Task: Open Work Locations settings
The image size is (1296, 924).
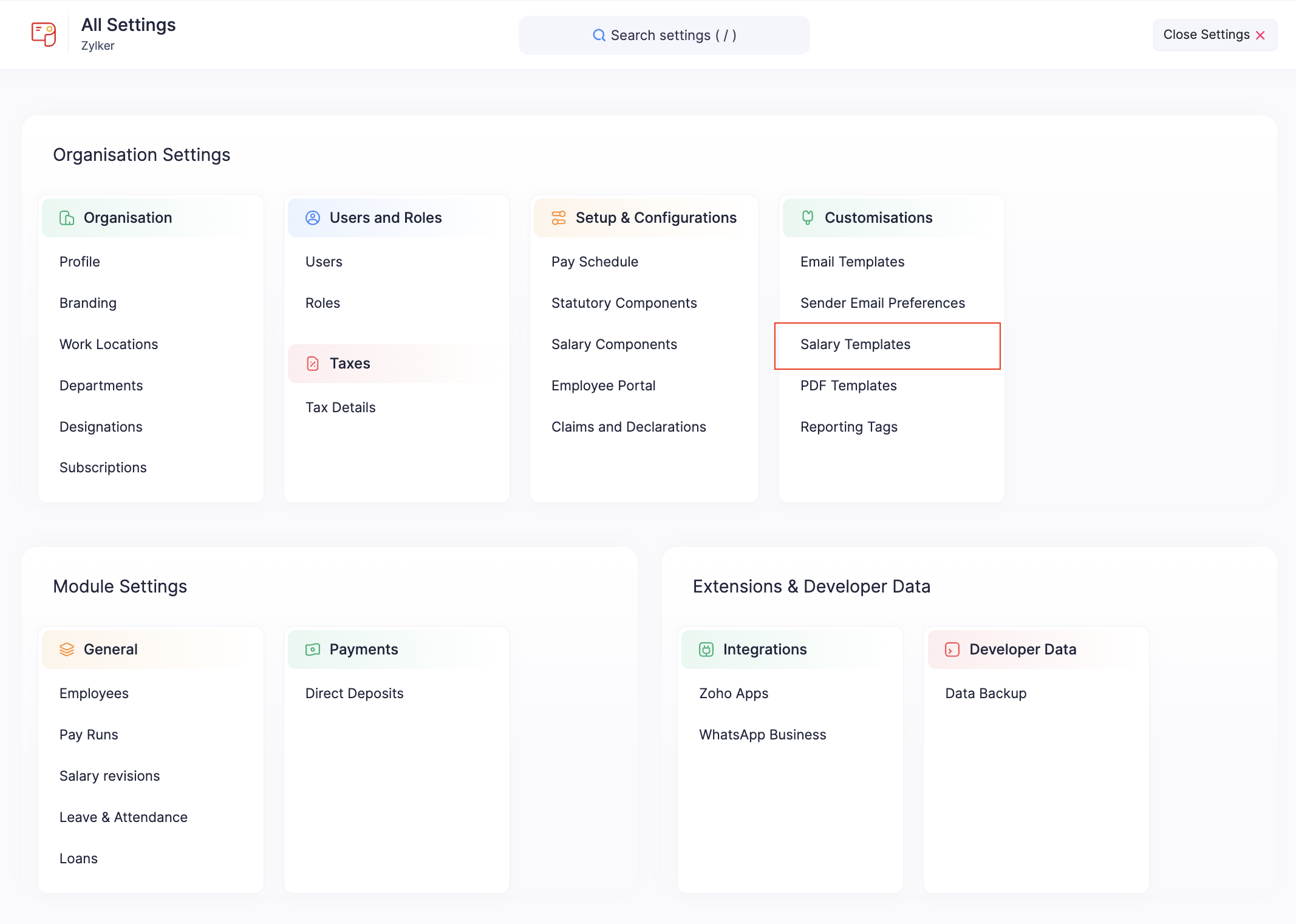Action: point(109,345)
